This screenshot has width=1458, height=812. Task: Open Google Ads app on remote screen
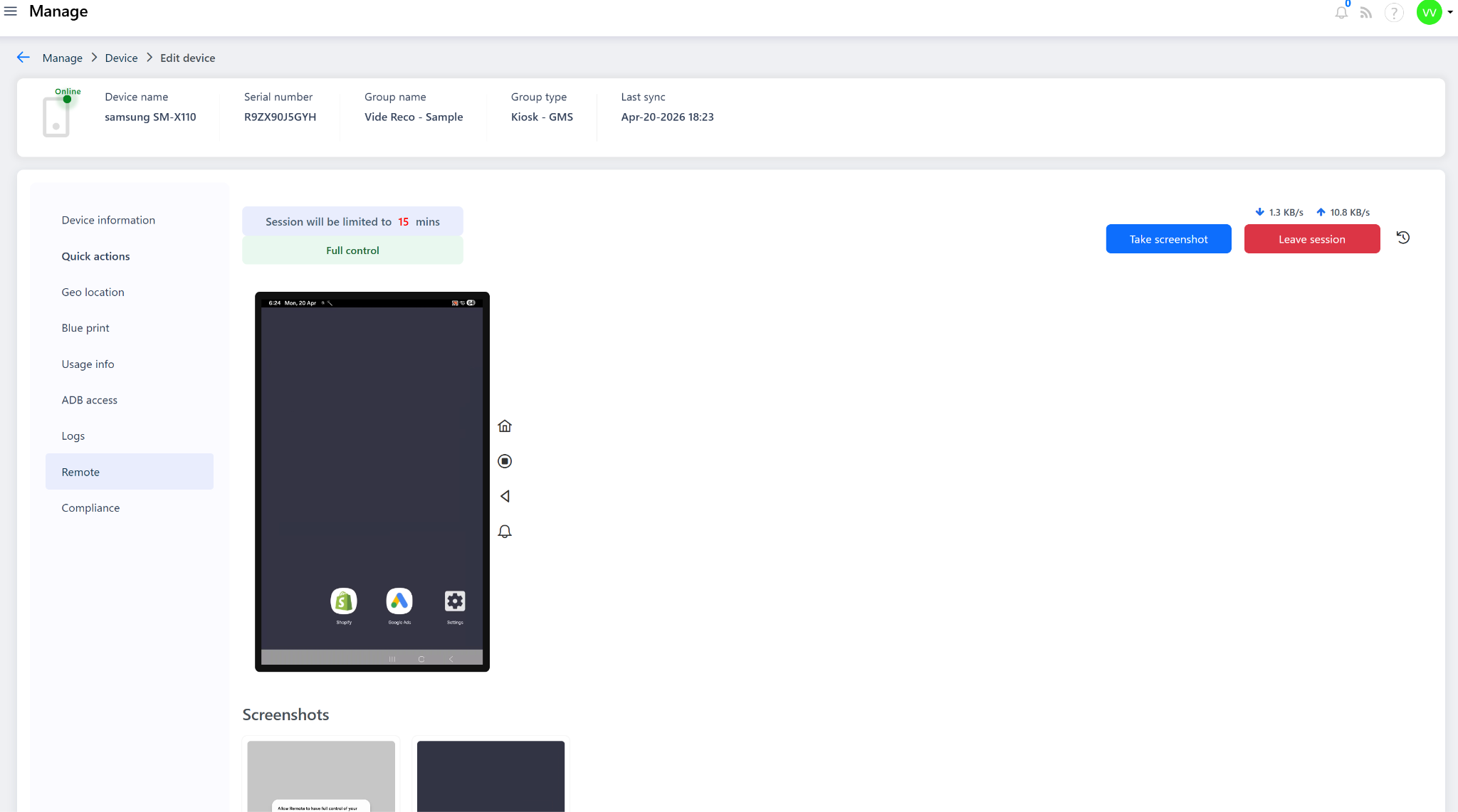tap(399, 602)
